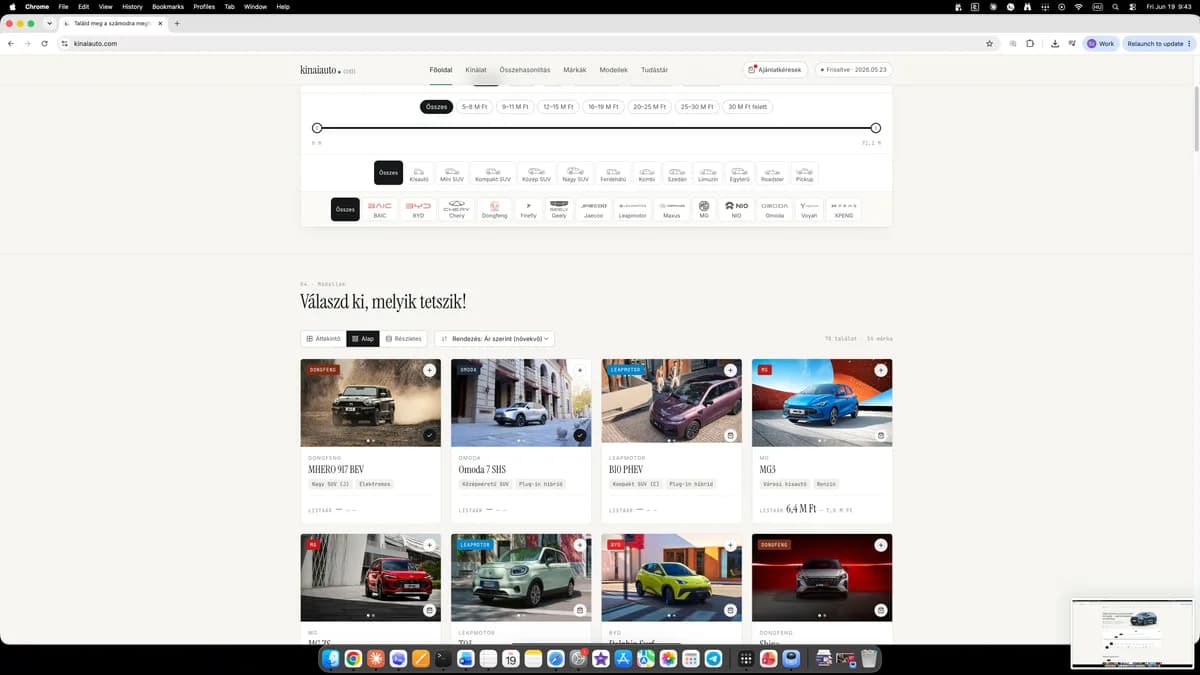
Task: Filter by BYD brand logo
Action: pos(418,209)
